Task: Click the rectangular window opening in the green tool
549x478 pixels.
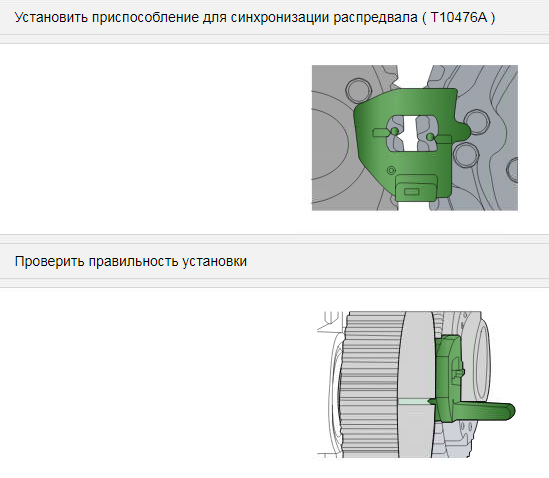Action: [412, 134]
